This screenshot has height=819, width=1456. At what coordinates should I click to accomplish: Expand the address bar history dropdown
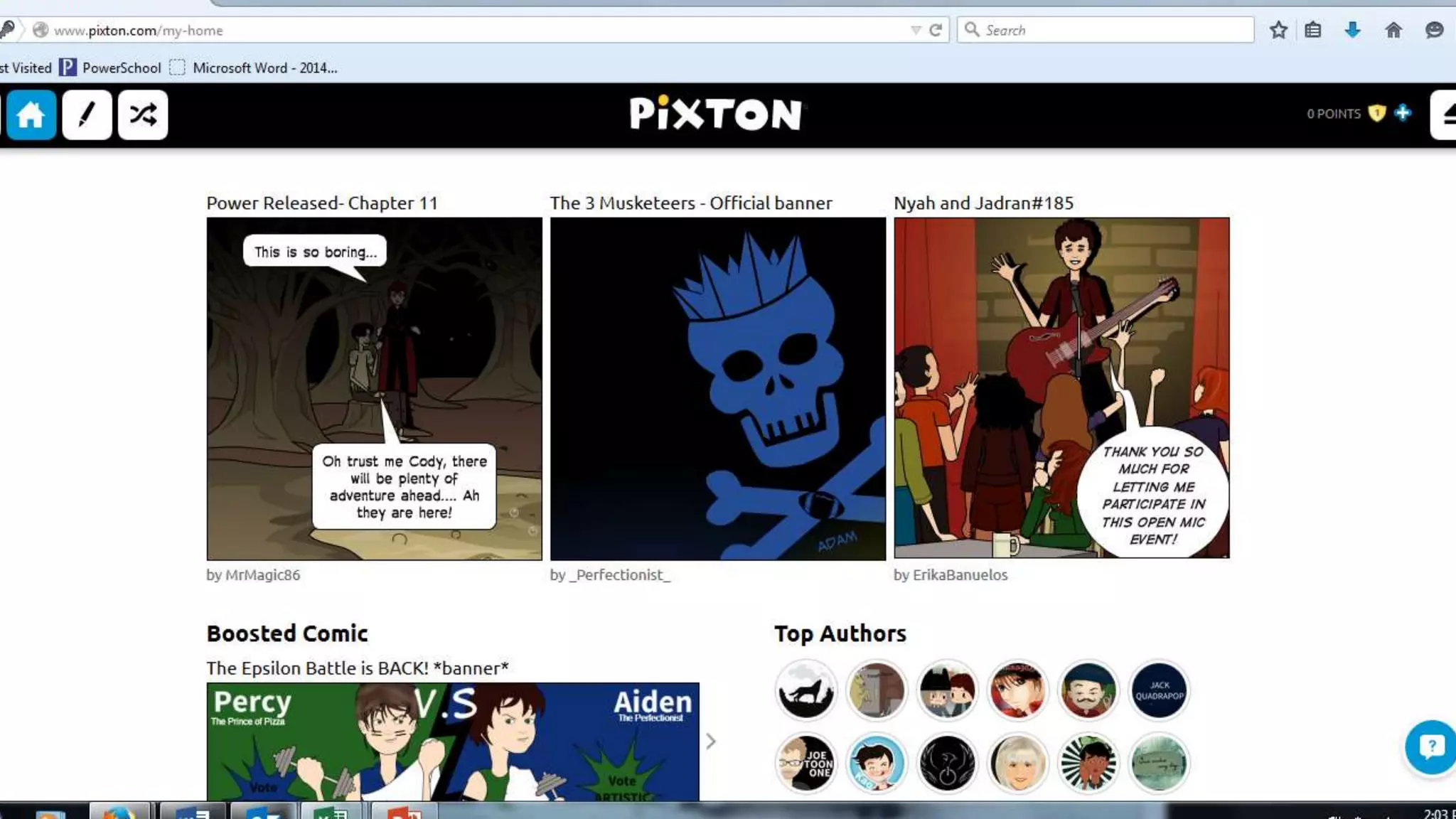point(916,30)
